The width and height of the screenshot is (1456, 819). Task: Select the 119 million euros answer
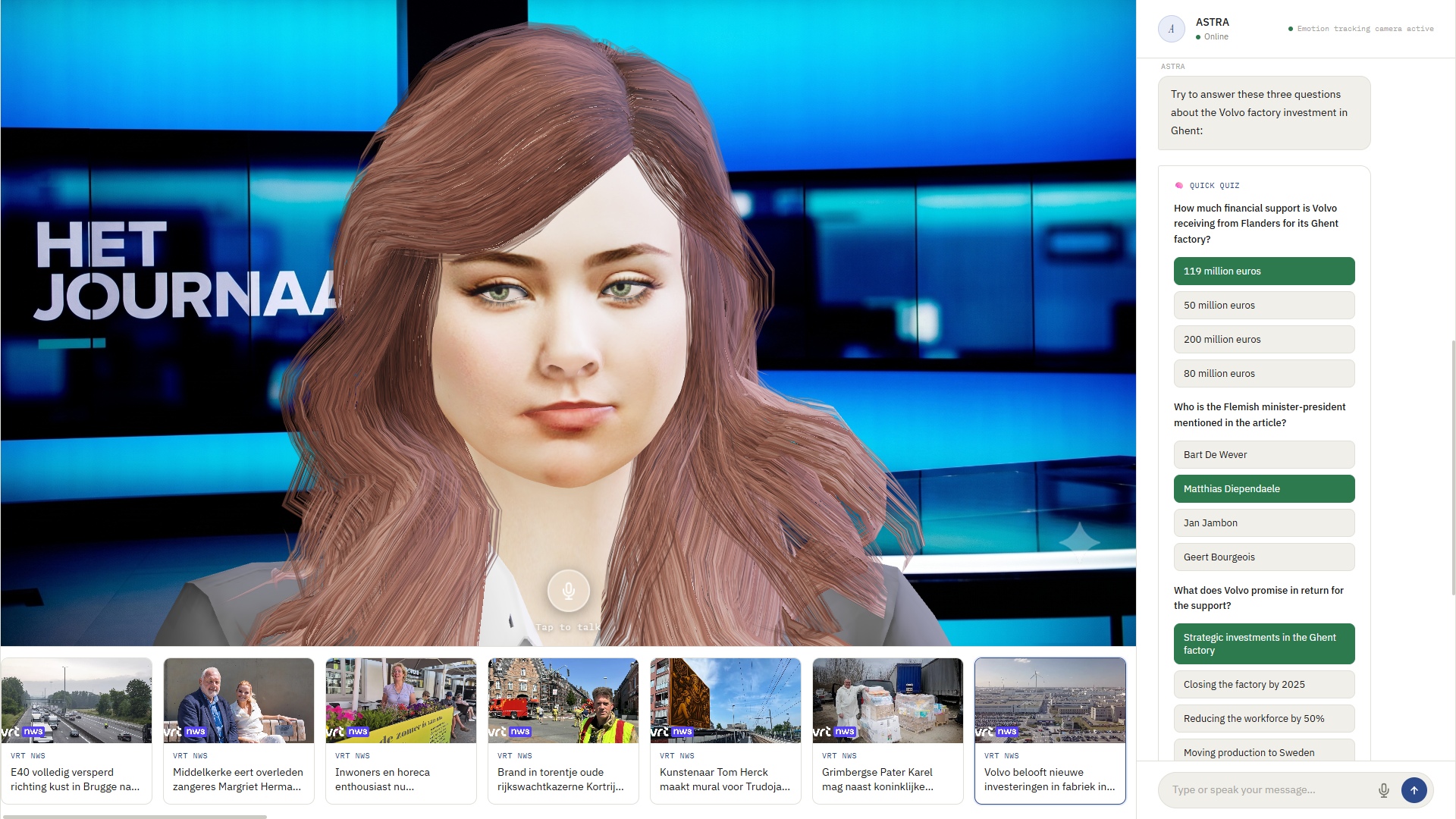coord(1264,271)
